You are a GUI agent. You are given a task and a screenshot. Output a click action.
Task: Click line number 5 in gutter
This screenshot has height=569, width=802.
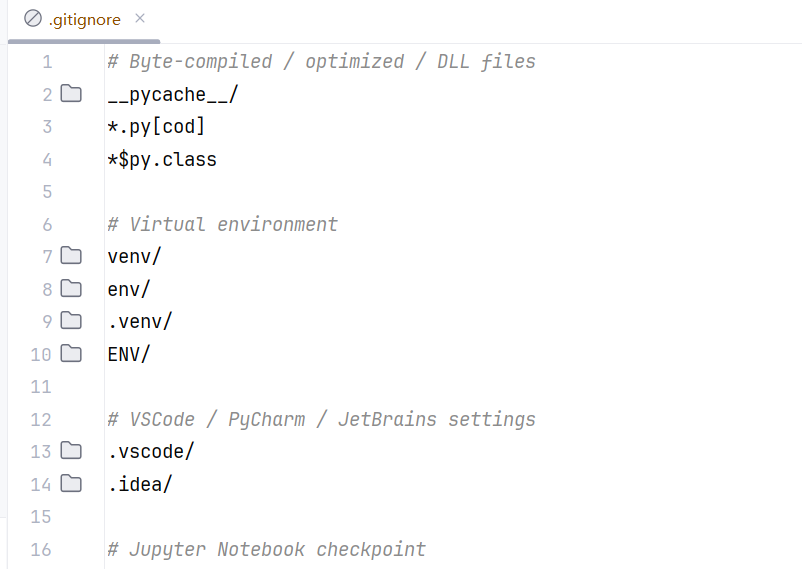[x=47, y=192]
